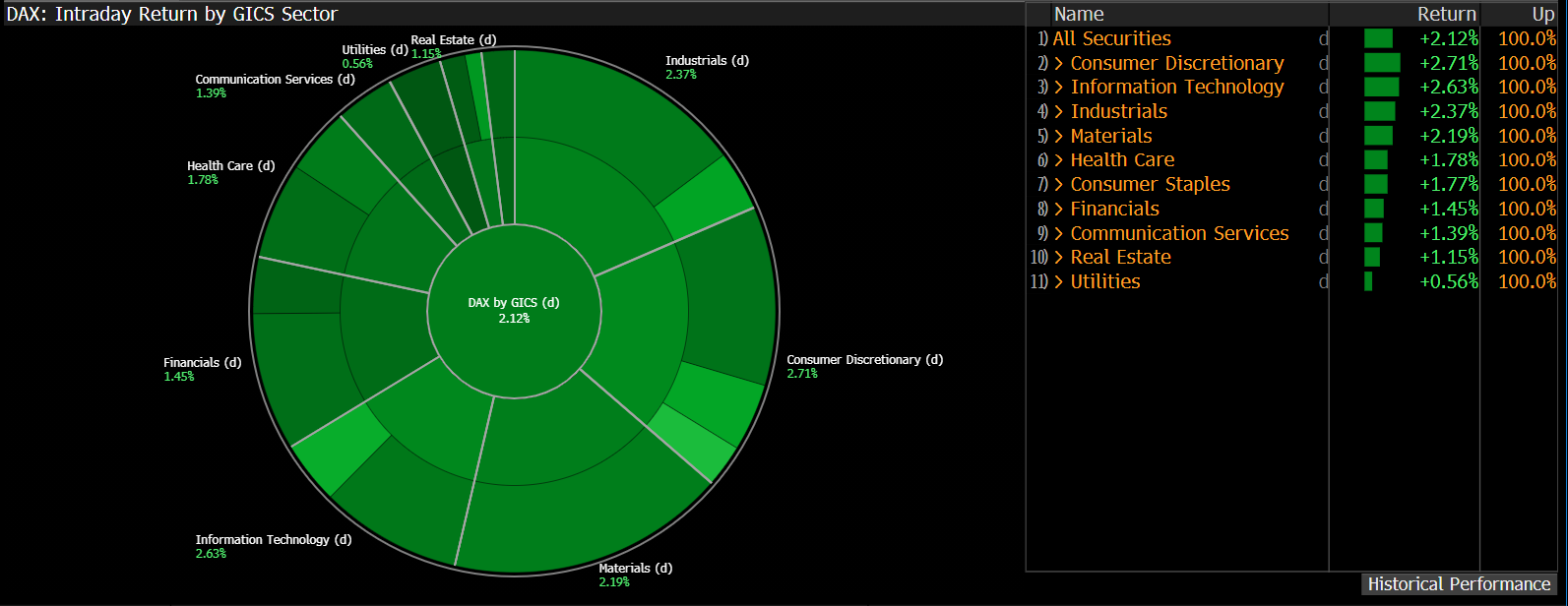Click the Financials (d) chart label
The width and height of the screenshot is (1568, 606).
pos(202,363)
